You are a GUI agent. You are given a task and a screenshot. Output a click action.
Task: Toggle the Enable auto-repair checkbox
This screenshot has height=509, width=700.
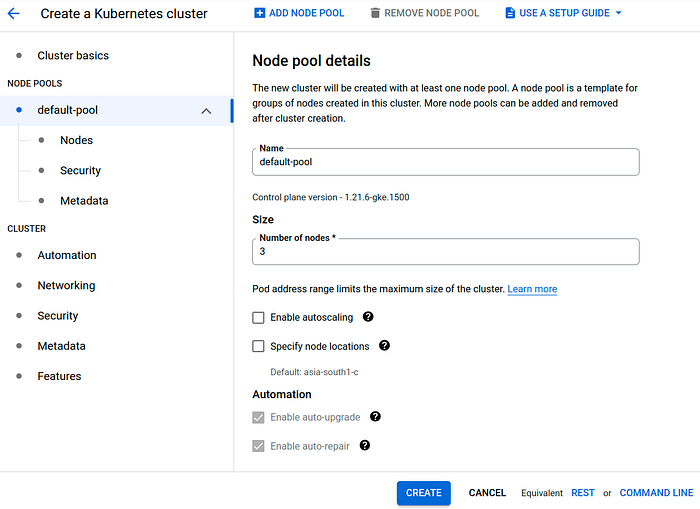click(258, 446)
